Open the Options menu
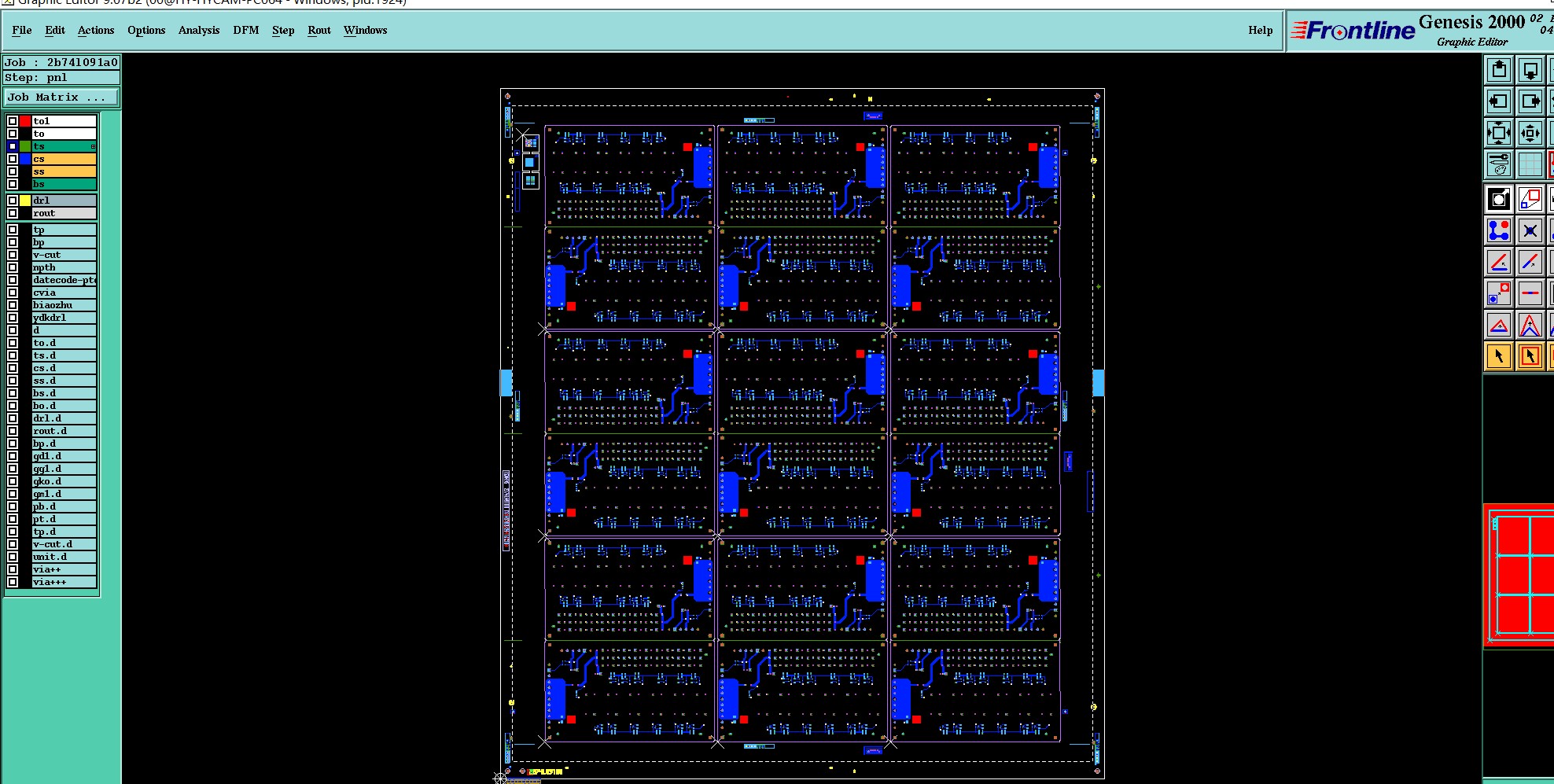Image resolution: width=1554 pixels, height=784 pixels. point(146,30)
